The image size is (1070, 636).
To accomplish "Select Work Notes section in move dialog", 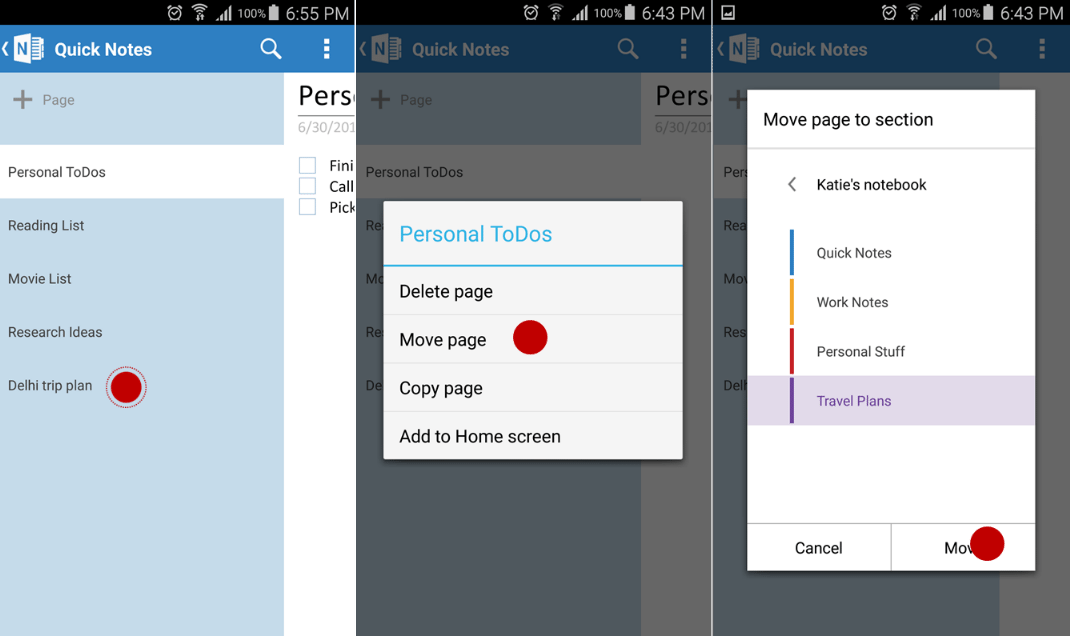I will [x=891, y=302].
